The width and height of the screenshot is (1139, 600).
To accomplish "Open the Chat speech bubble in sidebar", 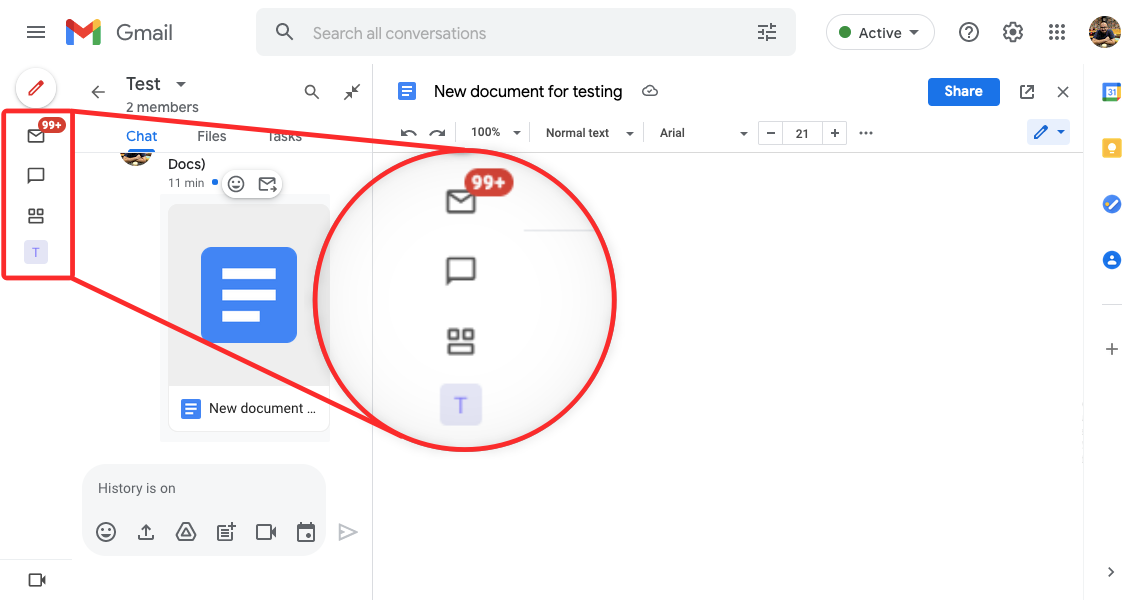I will [x=36, y=176].
